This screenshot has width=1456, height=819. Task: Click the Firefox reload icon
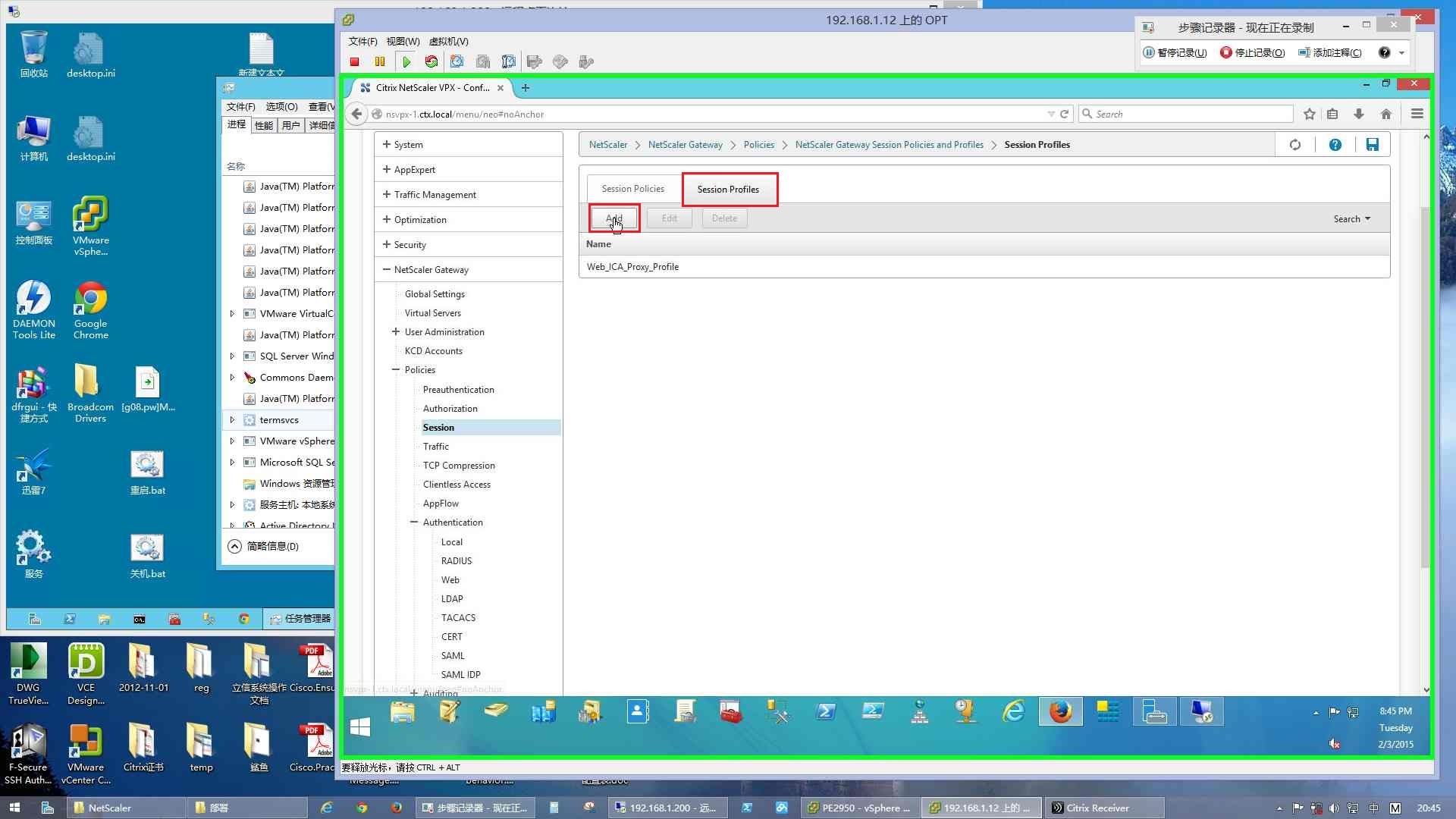coord(1064,114)
